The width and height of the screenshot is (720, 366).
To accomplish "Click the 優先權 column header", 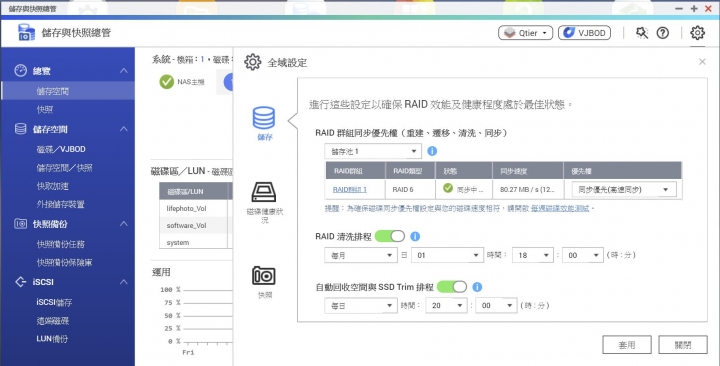I will click(x=622, y=171).
